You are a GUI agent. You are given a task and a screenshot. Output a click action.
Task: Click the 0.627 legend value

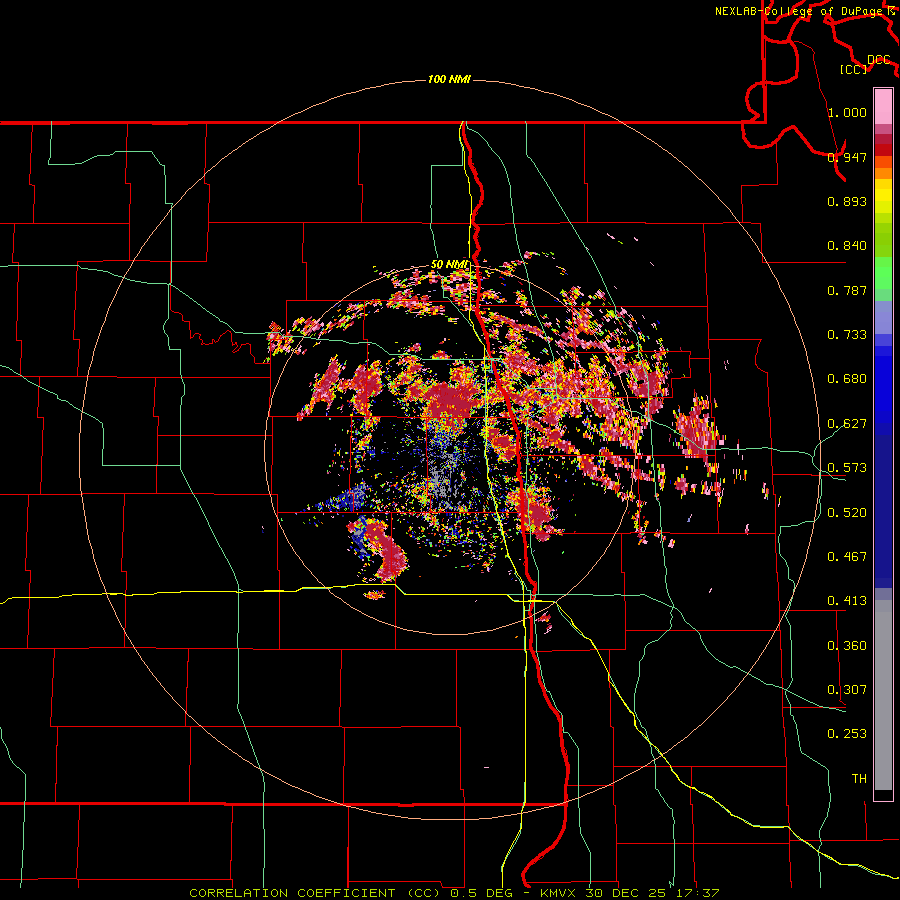point(847,424)
